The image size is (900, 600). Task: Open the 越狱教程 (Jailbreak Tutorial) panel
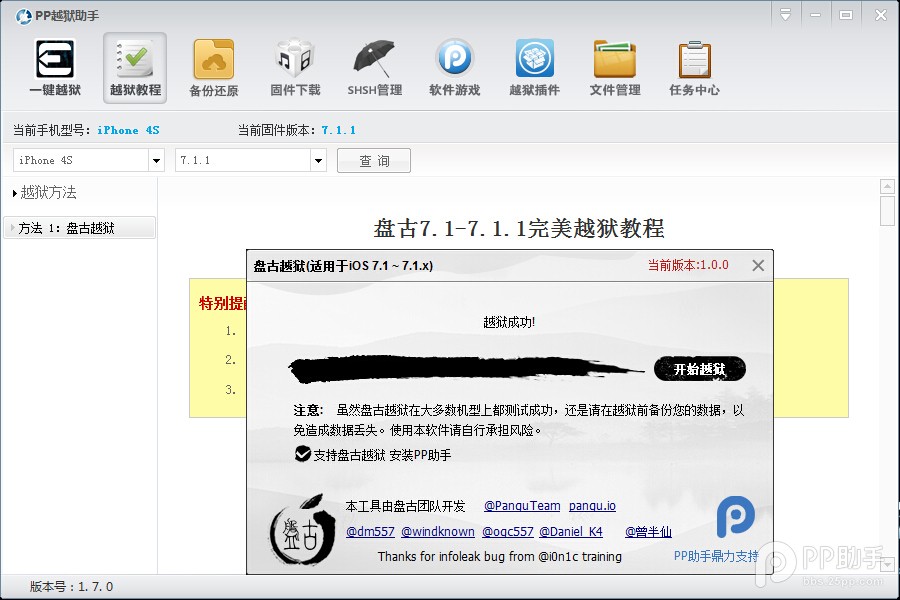click(x=134, y=67)
